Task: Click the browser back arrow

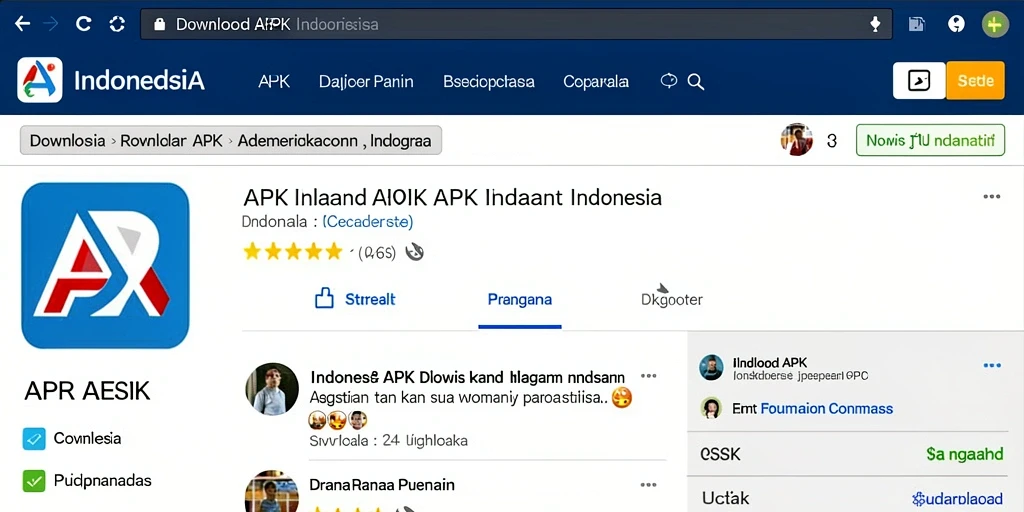Action: (x=22, y=24)
